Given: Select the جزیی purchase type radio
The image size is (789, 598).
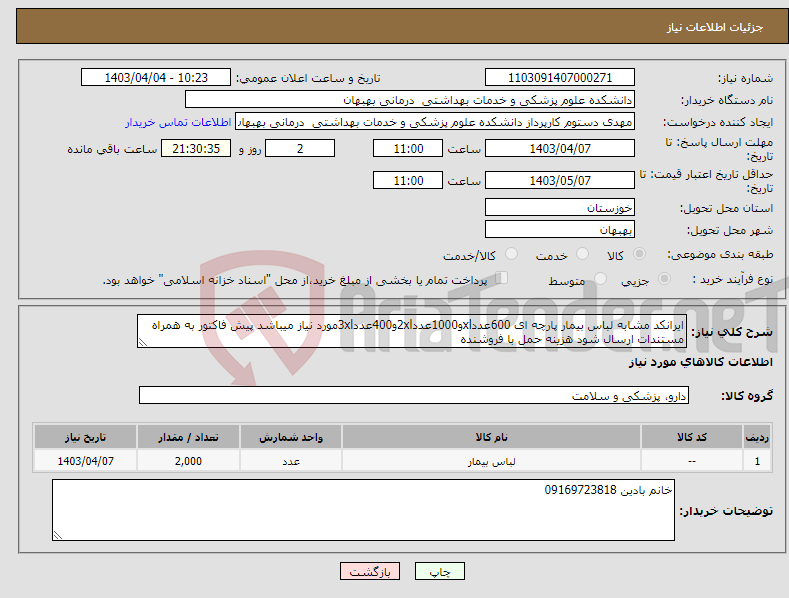Looking at the screenshot, I should point(664,279).
